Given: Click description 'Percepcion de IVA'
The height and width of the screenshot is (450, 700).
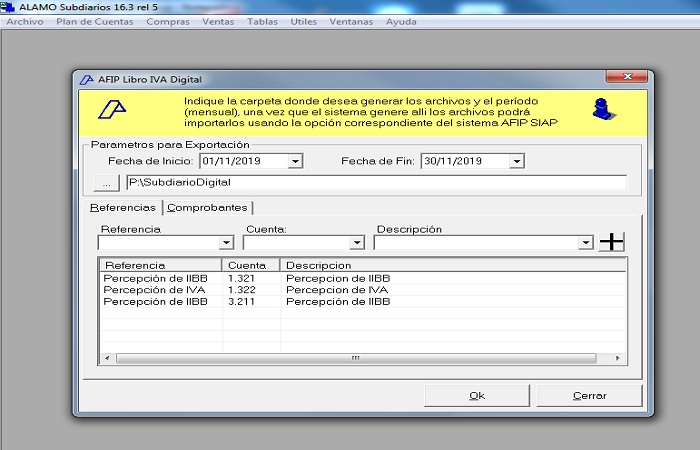Looking at the screenshot, I should pyautogui.click(x=337, y=290).
